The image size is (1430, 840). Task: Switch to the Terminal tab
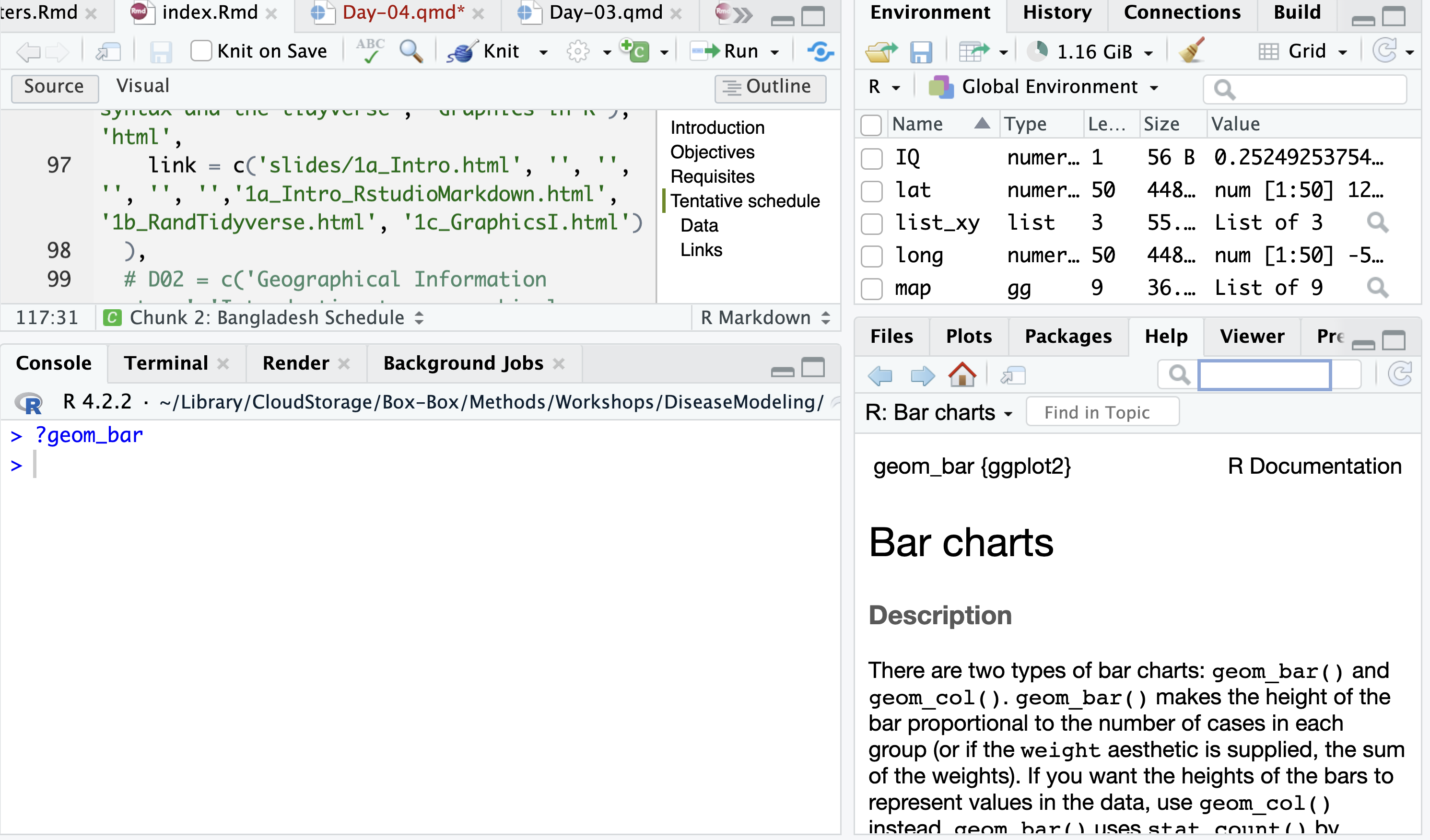coord(166,363)
